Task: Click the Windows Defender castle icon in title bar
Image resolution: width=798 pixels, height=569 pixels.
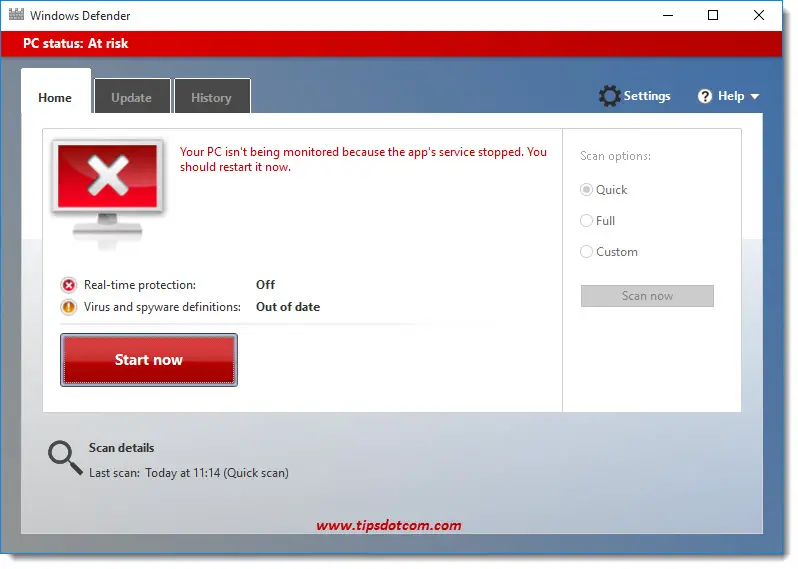Action: 16,14
